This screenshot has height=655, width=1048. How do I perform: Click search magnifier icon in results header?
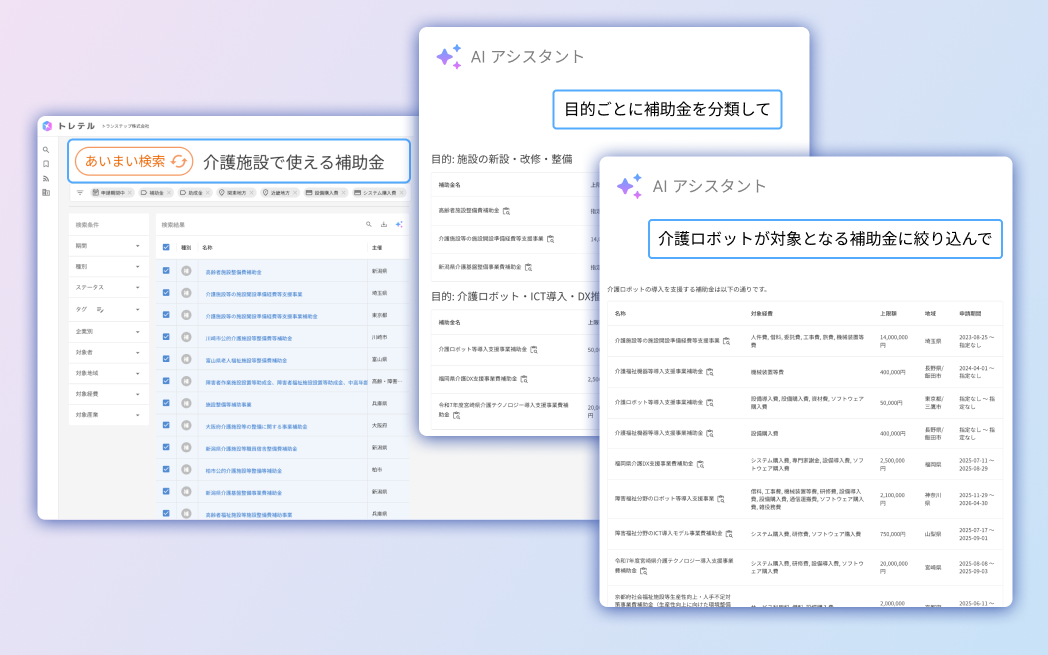pos(369,225)
